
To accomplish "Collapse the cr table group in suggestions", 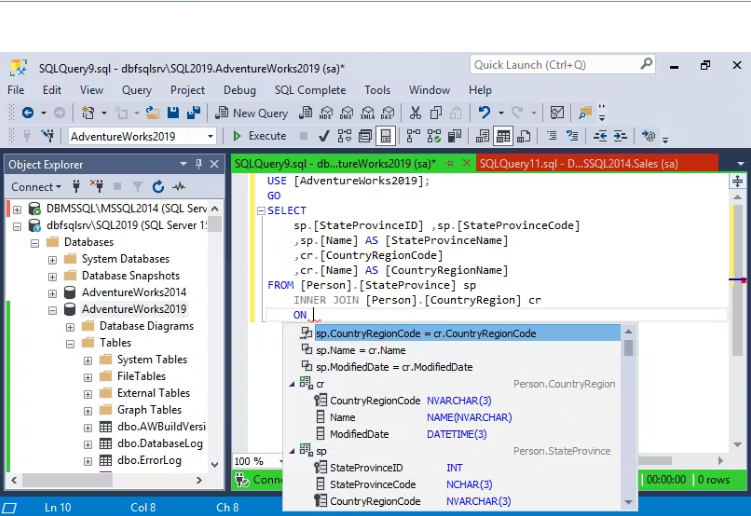I will pyautogui.click(x=292, y=384).
